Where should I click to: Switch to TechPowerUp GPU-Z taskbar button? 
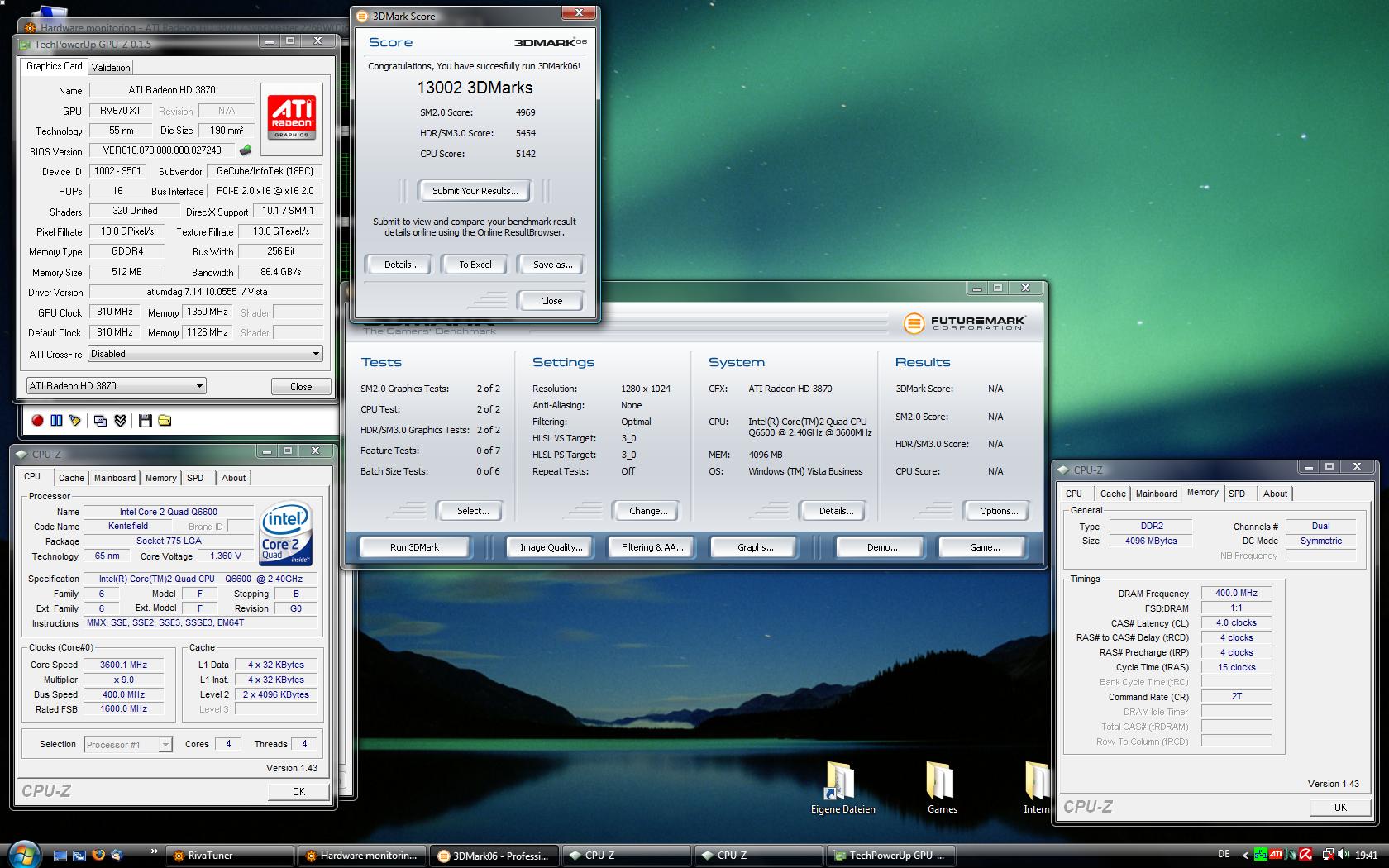pos(891,856)
